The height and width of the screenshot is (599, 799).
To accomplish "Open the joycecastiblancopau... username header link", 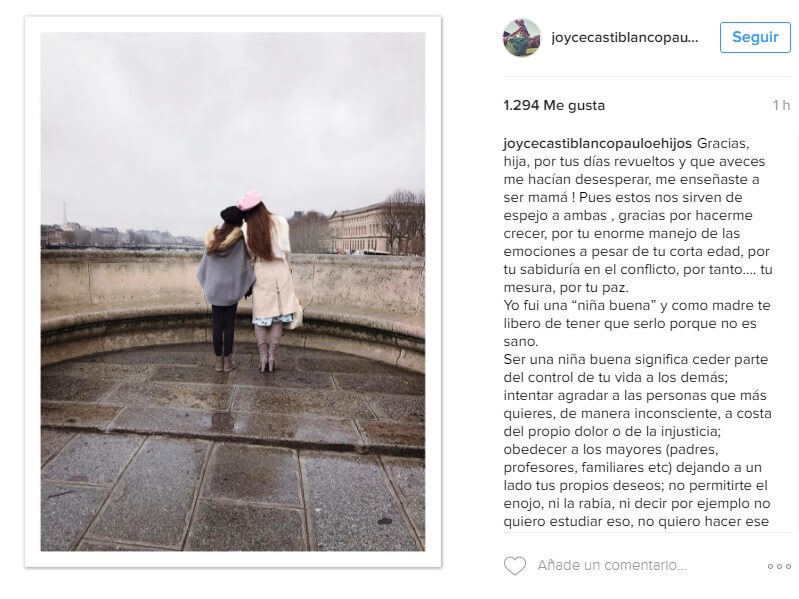I will [x=624, y=37].
